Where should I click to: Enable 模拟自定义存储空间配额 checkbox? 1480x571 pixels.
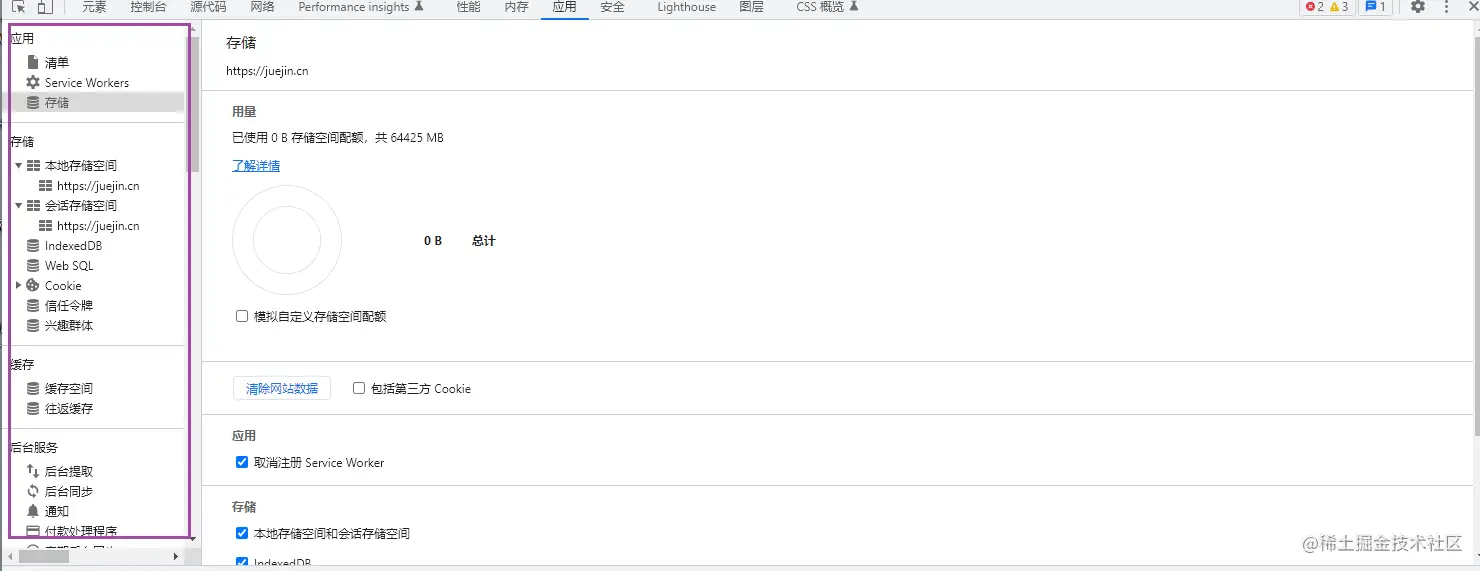242,316
